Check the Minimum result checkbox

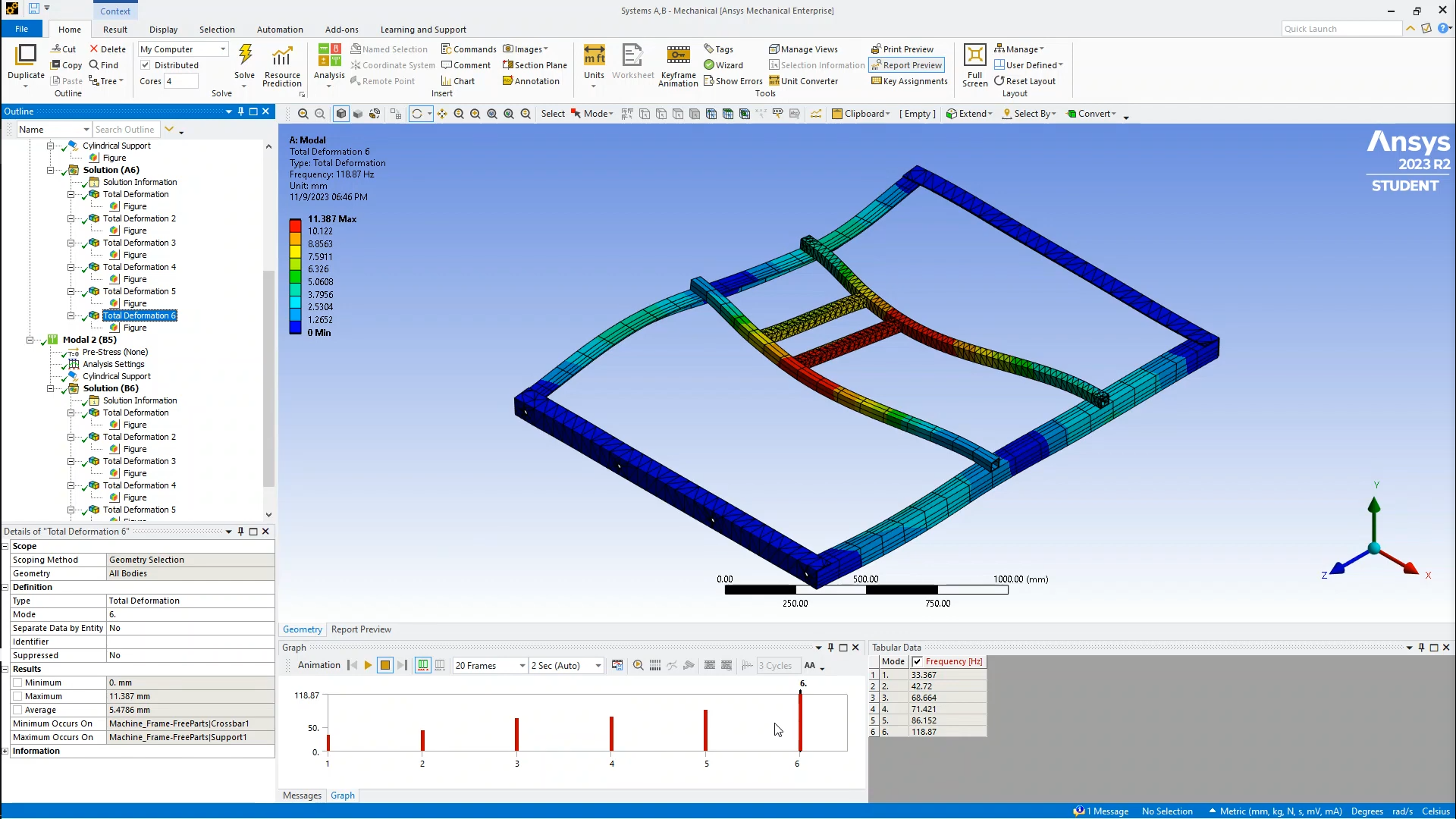point(17,683)
